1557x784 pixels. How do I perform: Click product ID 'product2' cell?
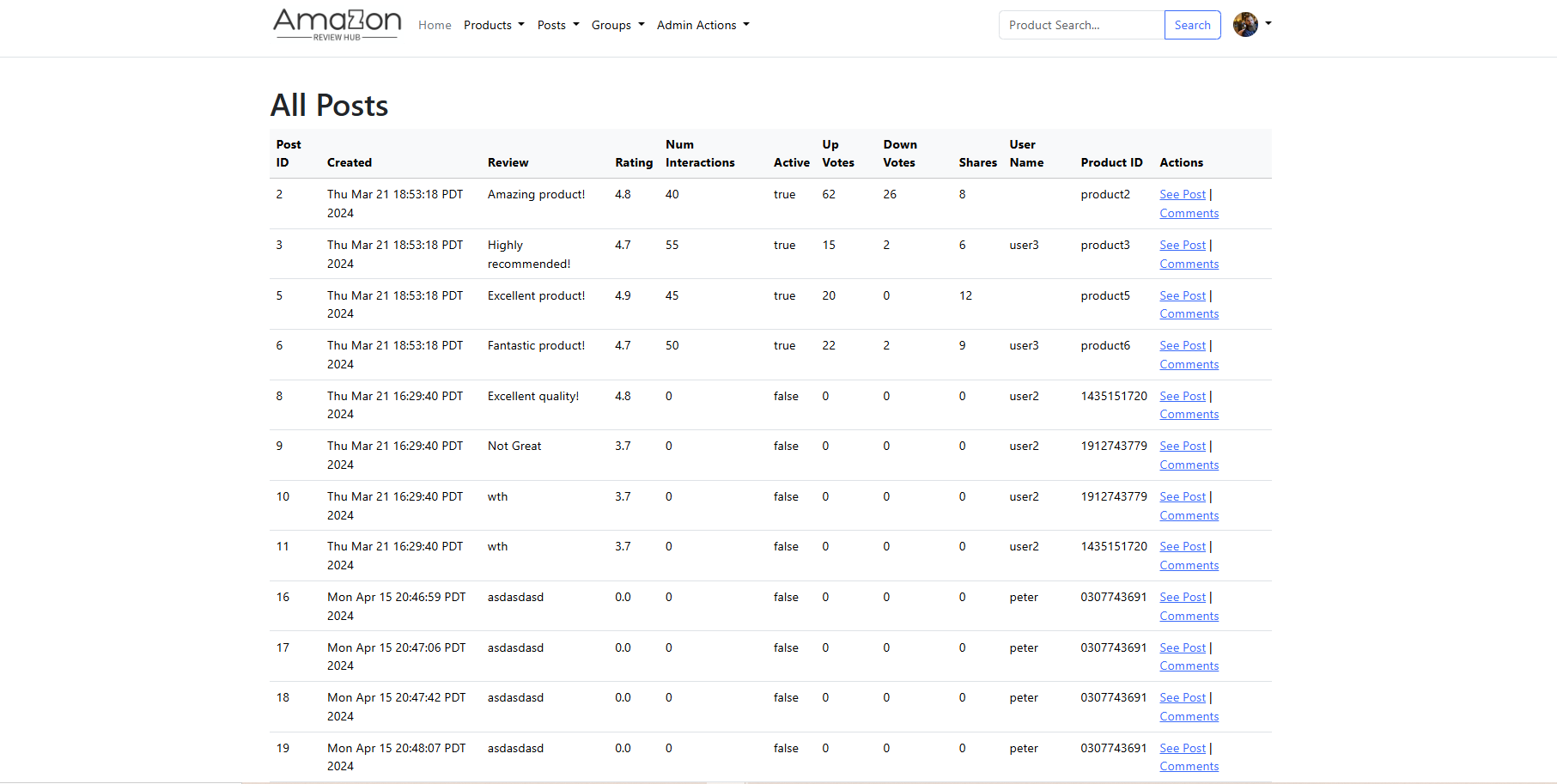click(1105, 195)
